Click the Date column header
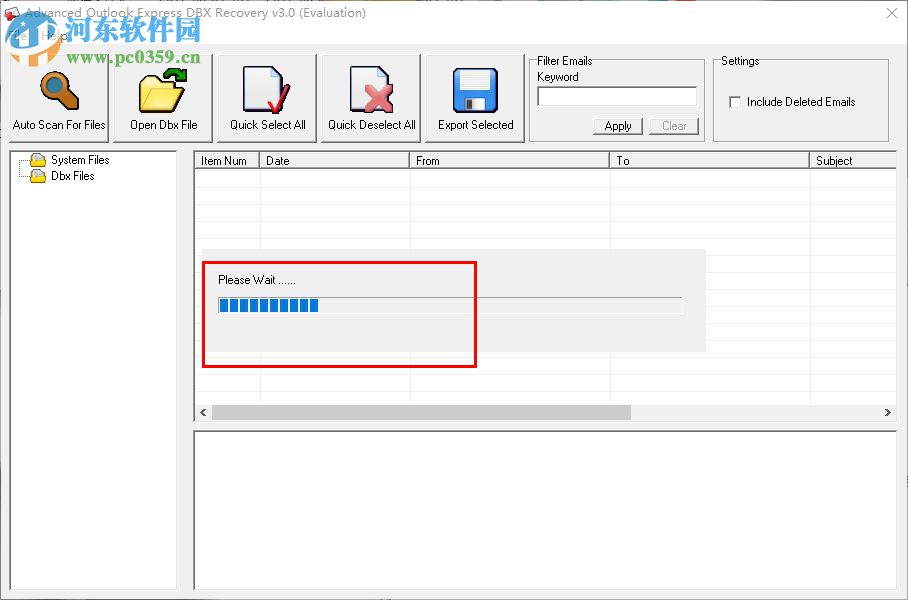Screen dimensions: 908x600 point(333,160)
